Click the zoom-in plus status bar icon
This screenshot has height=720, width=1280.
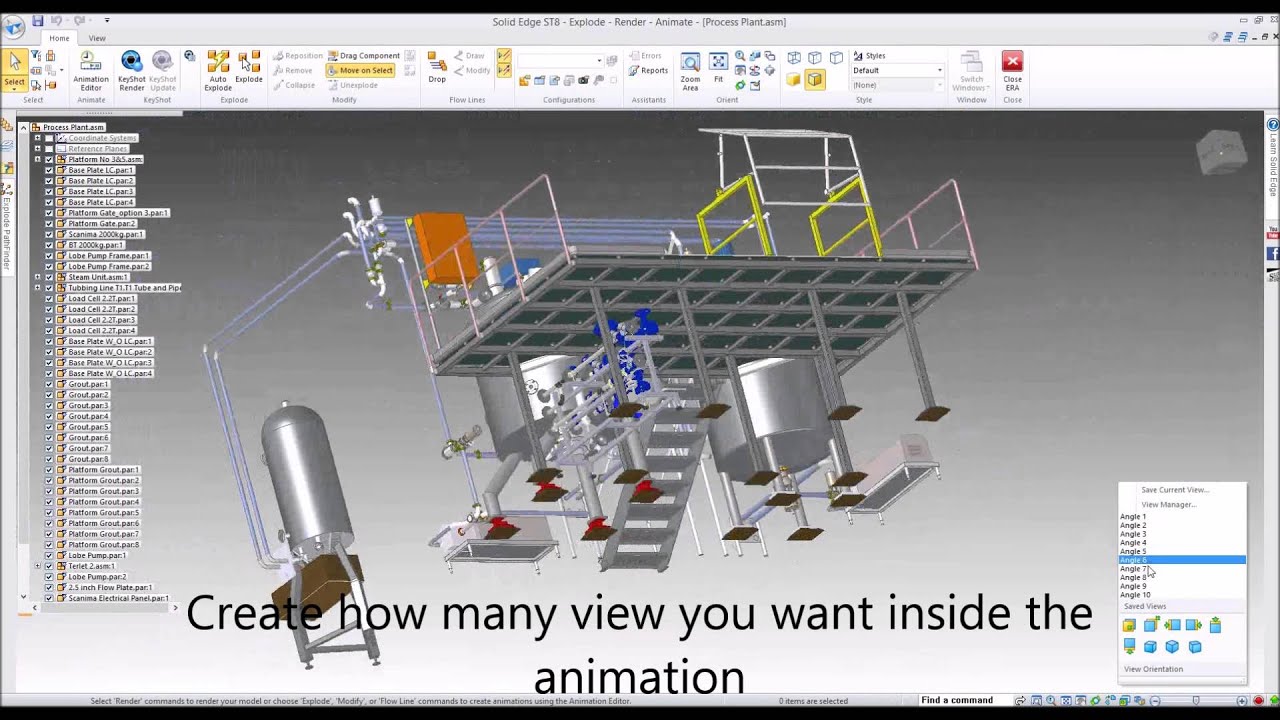click(1244, 700)
